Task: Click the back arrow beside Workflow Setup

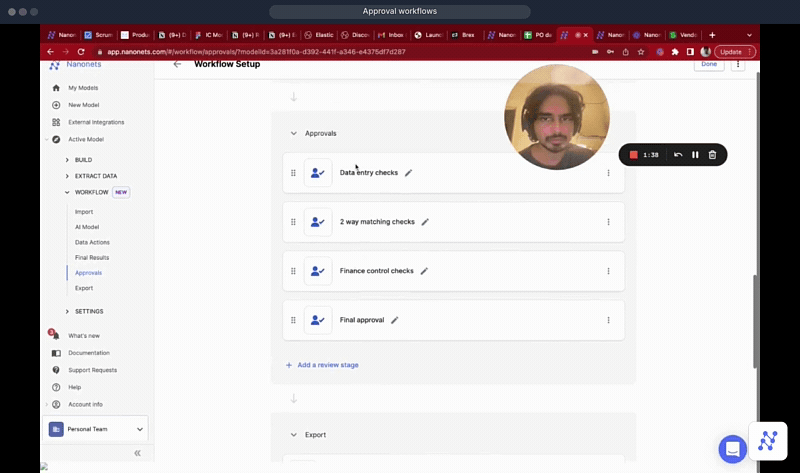Action: pos(177,64)
